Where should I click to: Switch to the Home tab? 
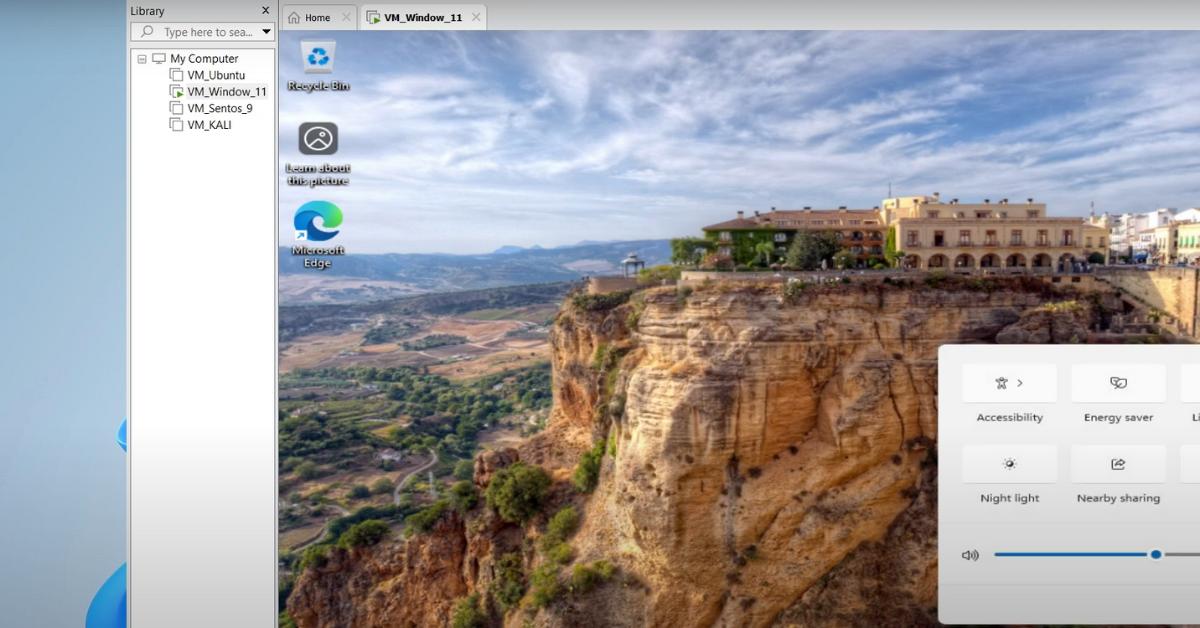point(318,17)
